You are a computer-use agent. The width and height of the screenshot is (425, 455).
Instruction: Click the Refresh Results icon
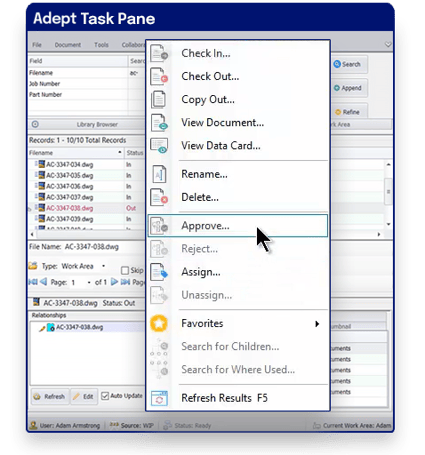[159, 398]
